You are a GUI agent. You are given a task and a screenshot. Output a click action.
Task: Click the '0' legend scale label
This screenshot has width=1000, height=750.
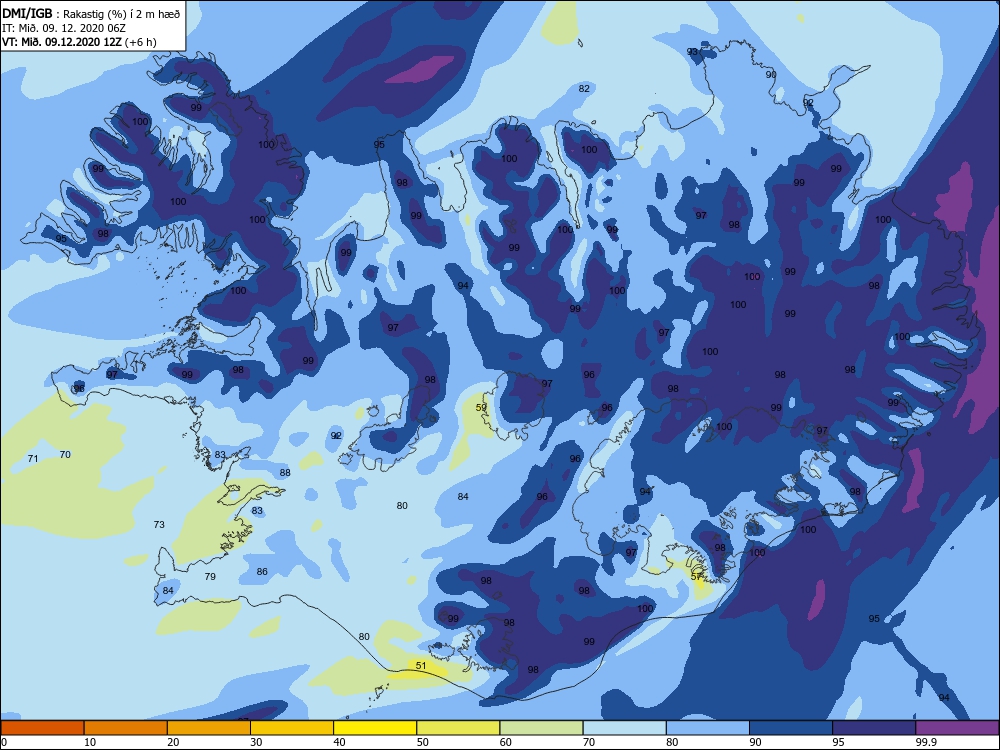[x=4, y=742]
